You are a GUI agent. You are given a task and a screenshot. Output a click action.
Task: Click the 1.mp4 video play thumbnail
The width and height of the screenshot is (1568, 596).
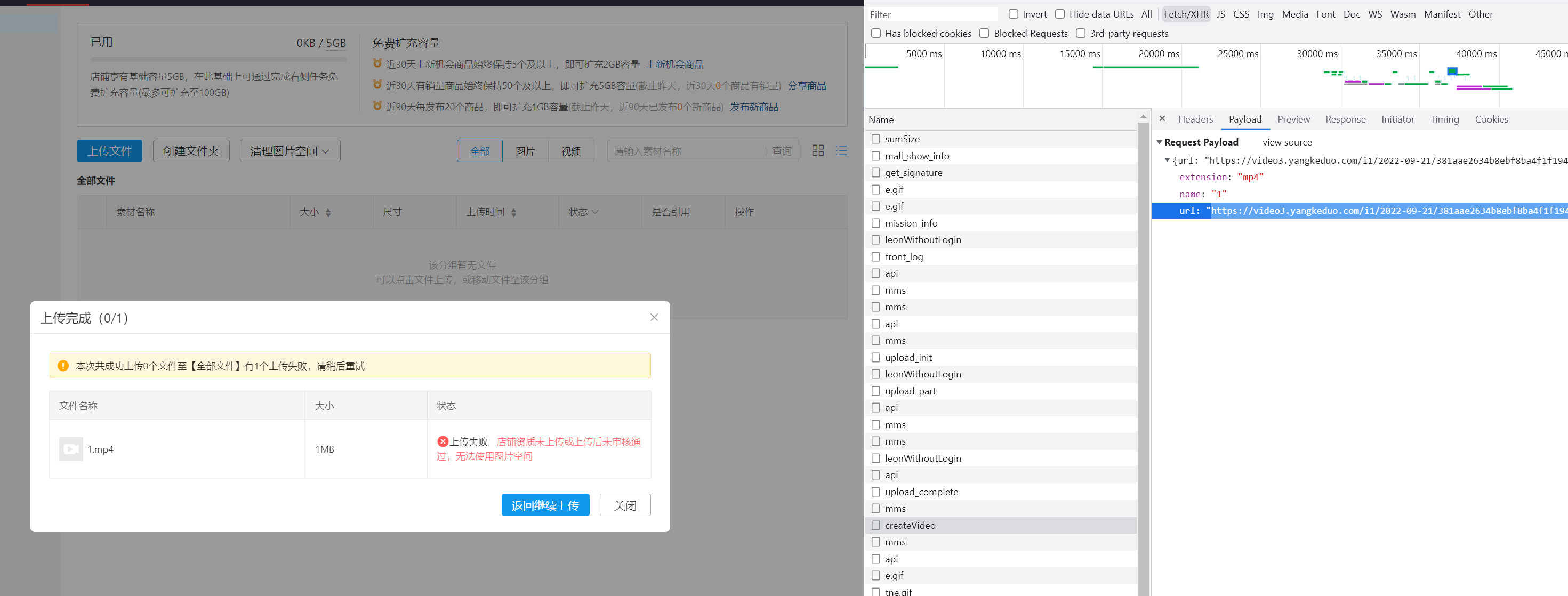tap(70, 449)
